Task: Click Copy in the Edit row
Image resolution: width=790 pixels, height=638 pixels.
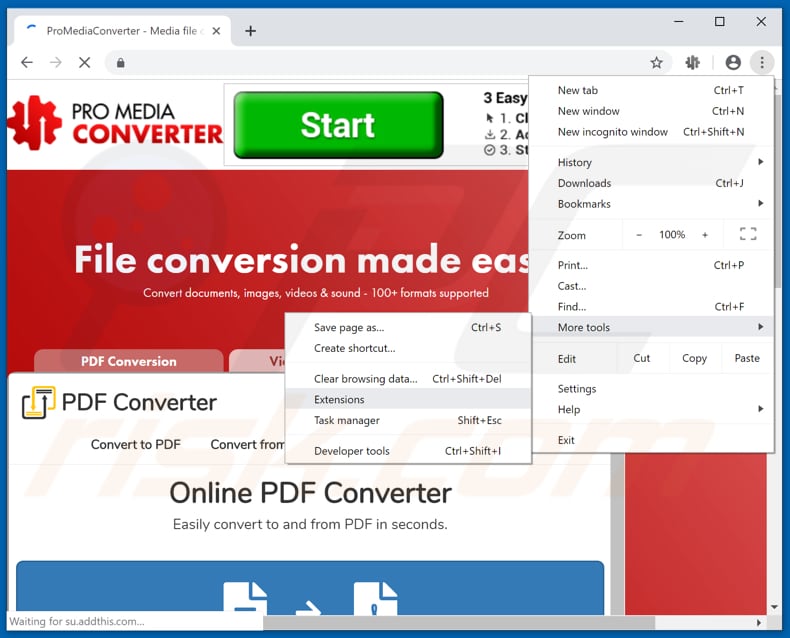Action: [694, 358]
